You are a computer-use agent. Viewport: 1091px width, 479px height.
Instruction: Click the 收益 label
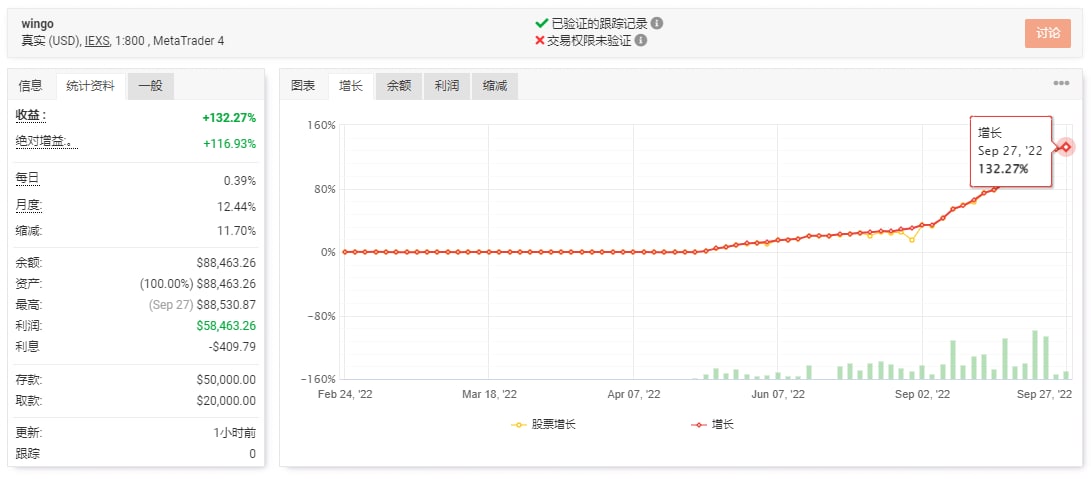31,116
